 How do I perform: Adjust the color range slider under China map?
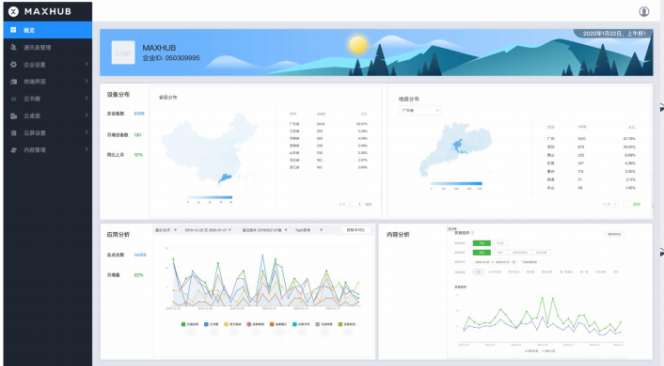210,197
